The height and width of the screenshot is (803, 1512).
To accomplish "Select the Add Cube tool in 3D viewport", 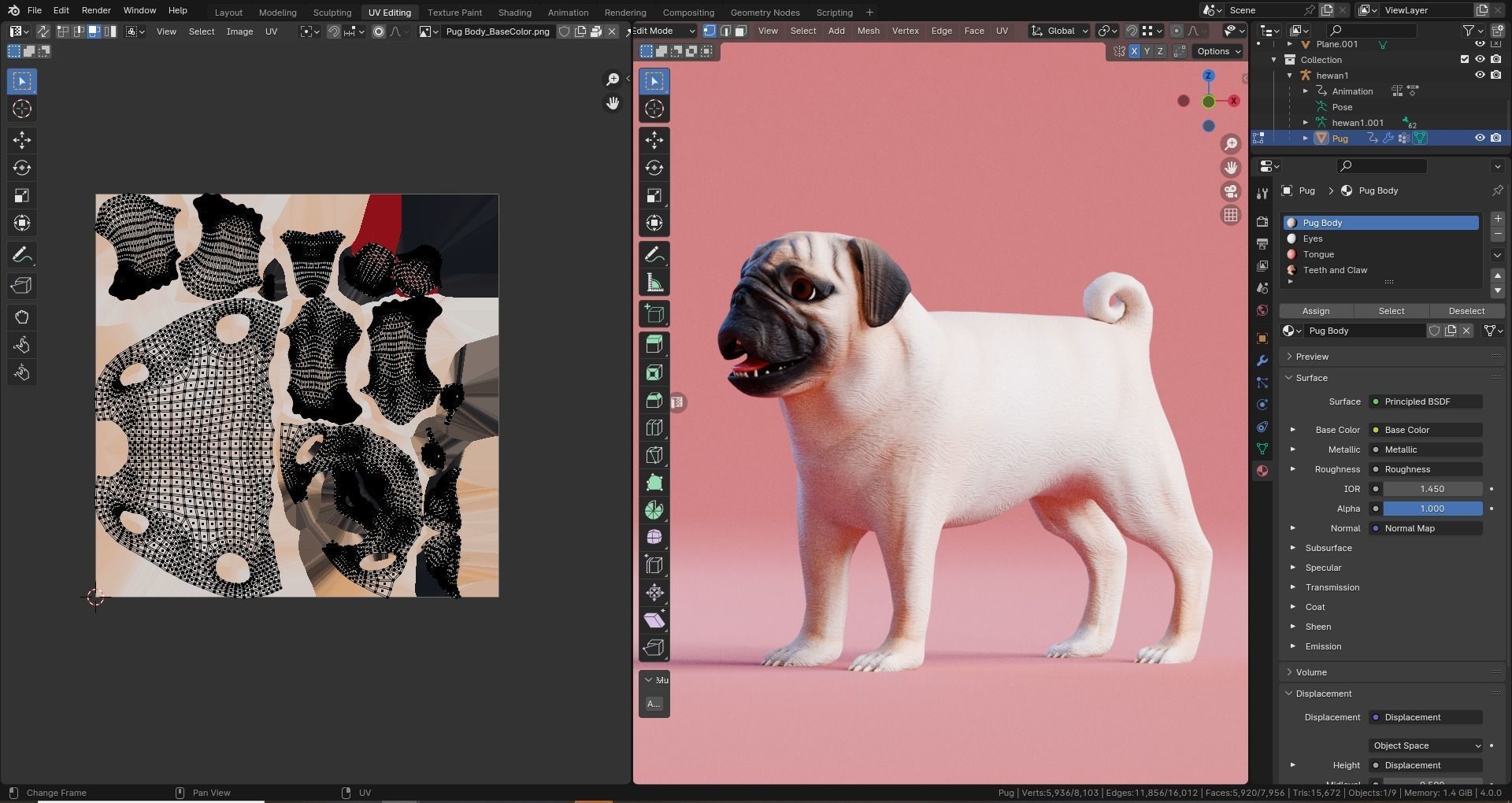I will pyautogui.click(x=654, y=314).
